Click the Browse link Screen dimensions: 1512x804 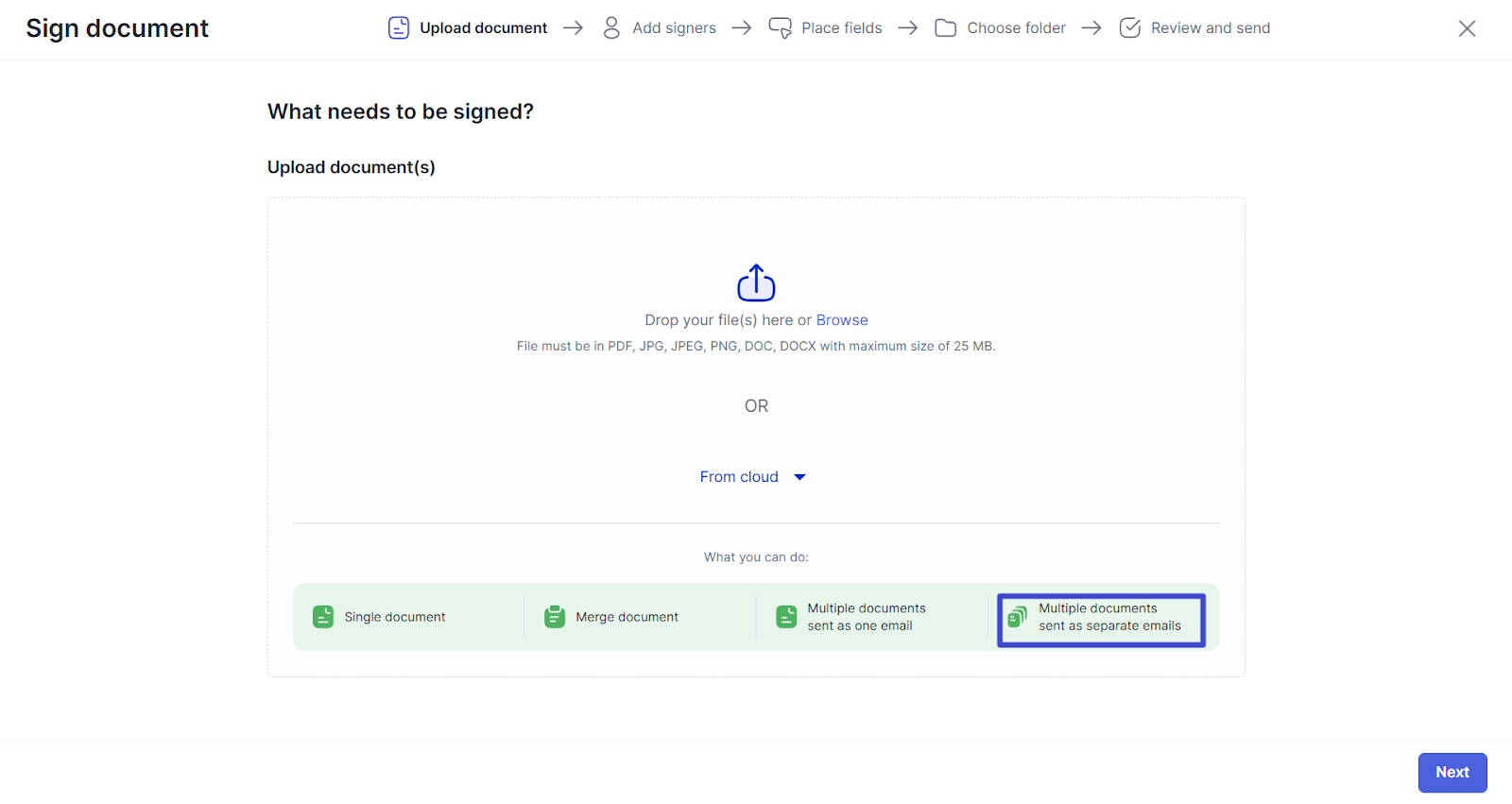point(841,320)
